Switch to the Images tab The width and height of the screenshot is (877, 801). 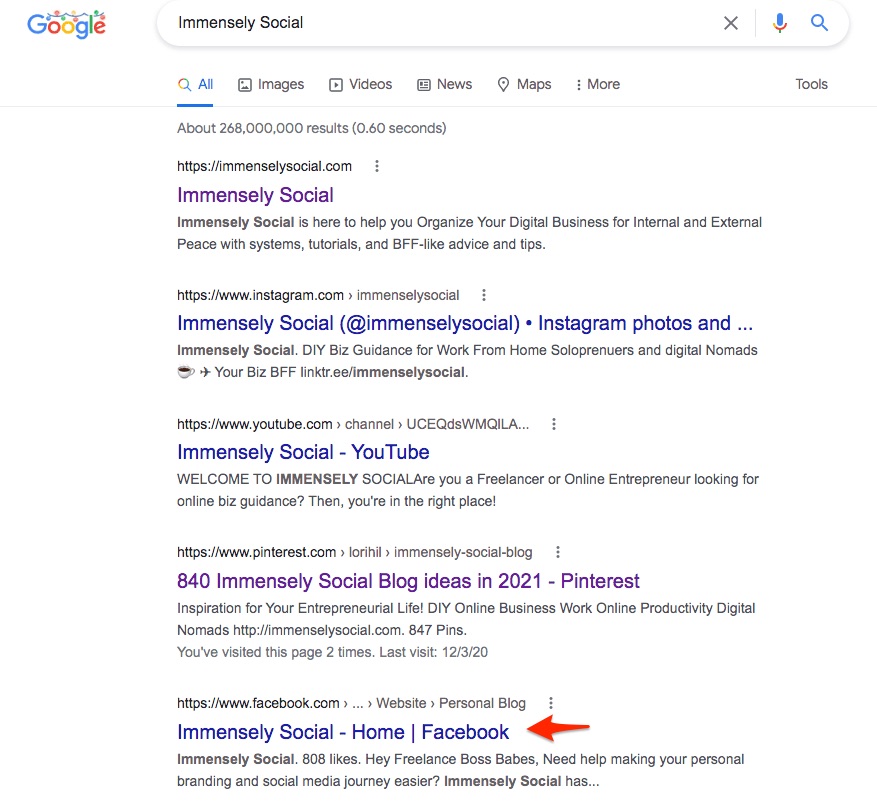pos(271,84)
